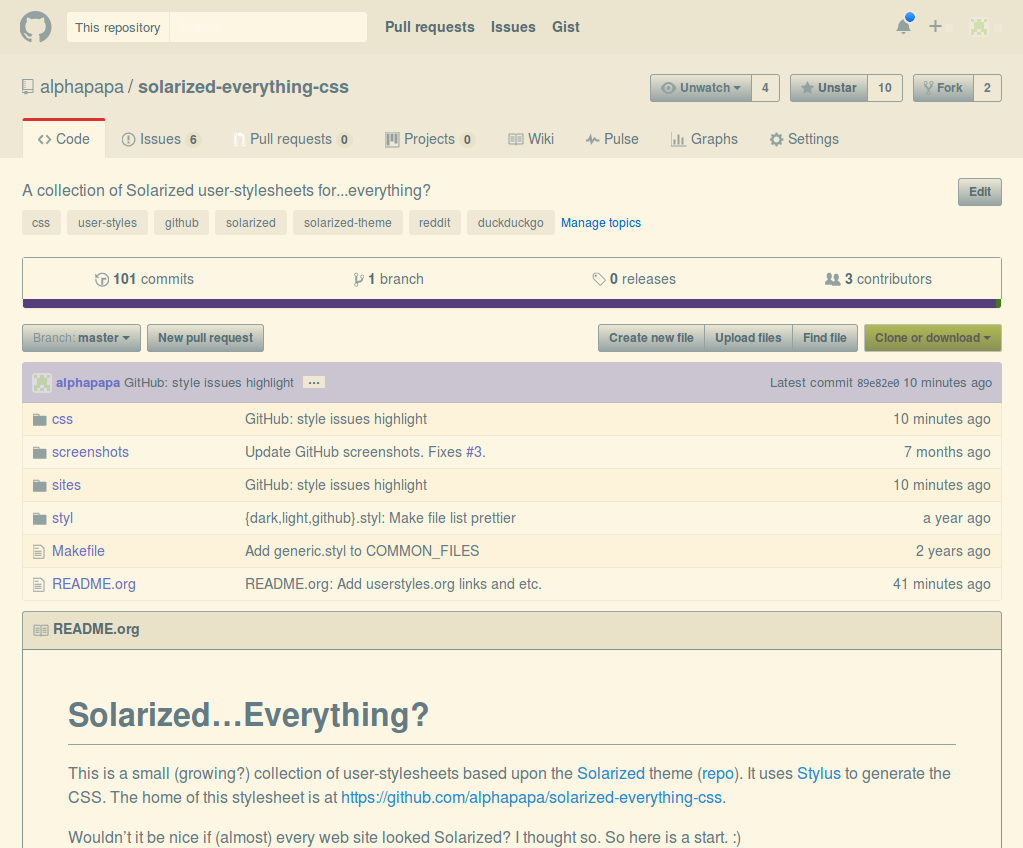Open the Settings tab

[x=804, y=139]
